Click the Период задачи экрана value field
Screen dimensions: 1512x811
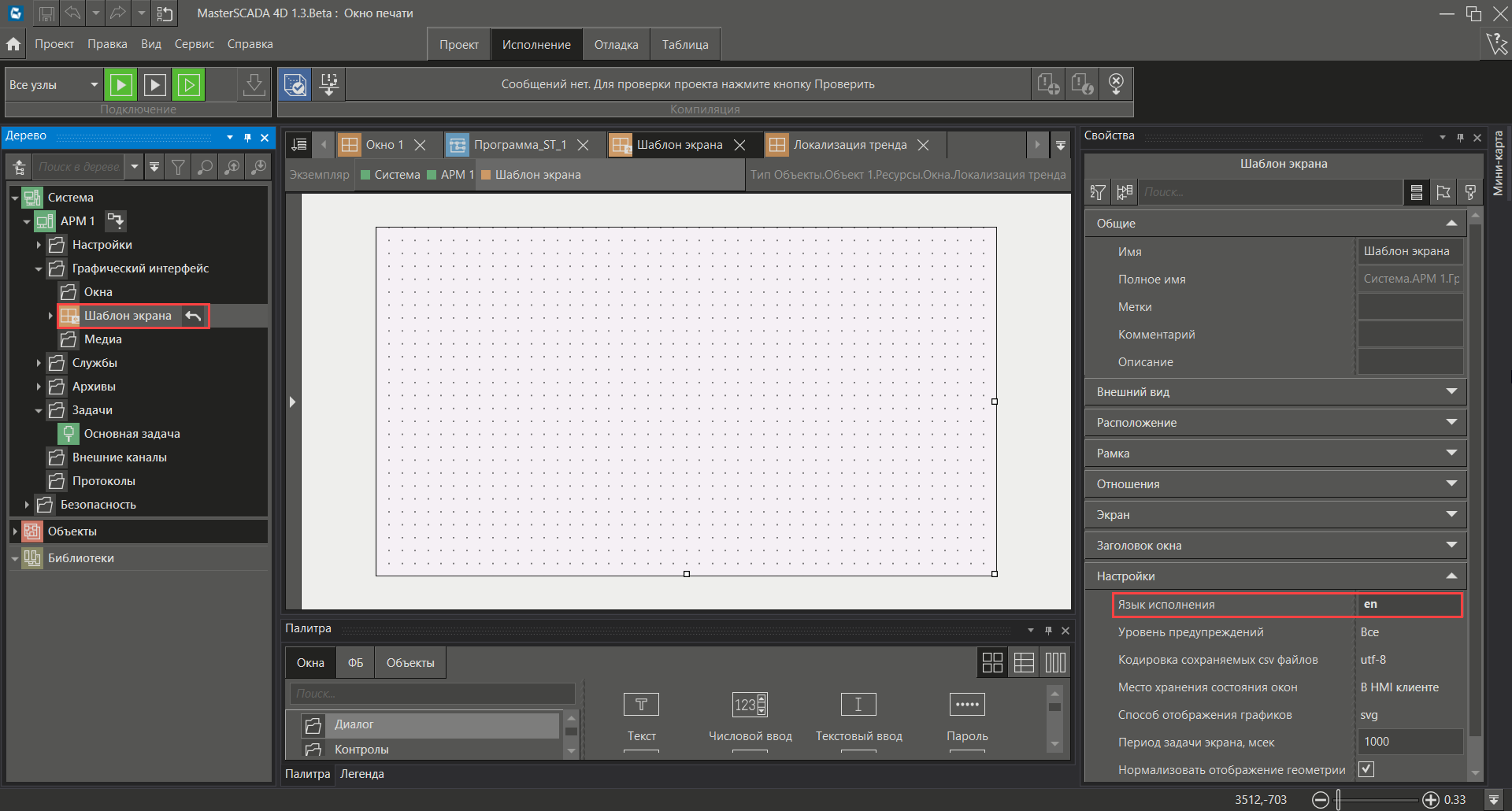click(x=1409, y=742)
